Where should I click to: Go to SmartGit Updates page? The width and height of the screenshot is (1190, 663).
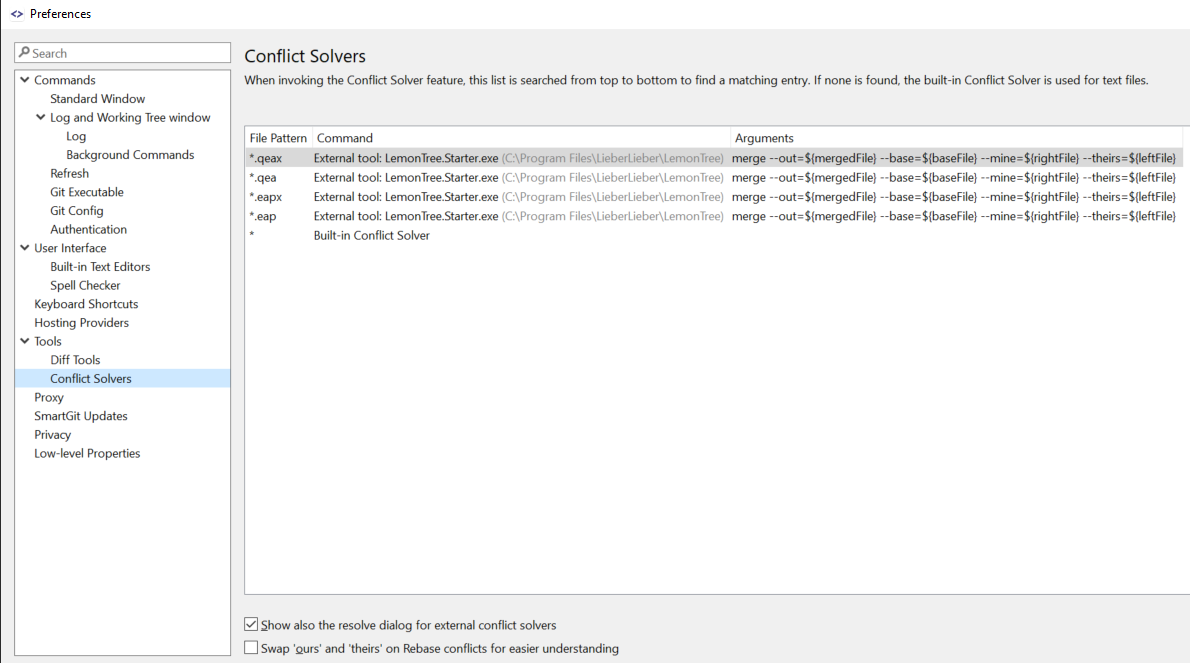coord(80,416)
